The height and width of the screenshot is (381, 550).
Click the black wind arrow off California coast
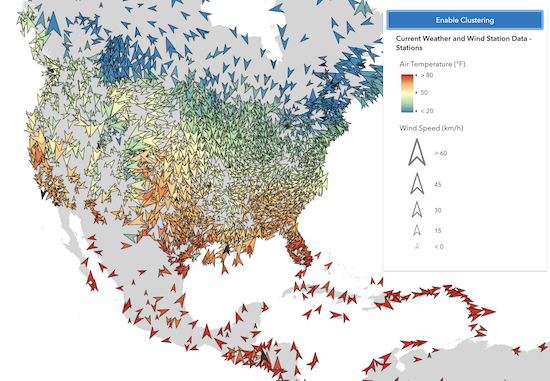pos(43,194)
